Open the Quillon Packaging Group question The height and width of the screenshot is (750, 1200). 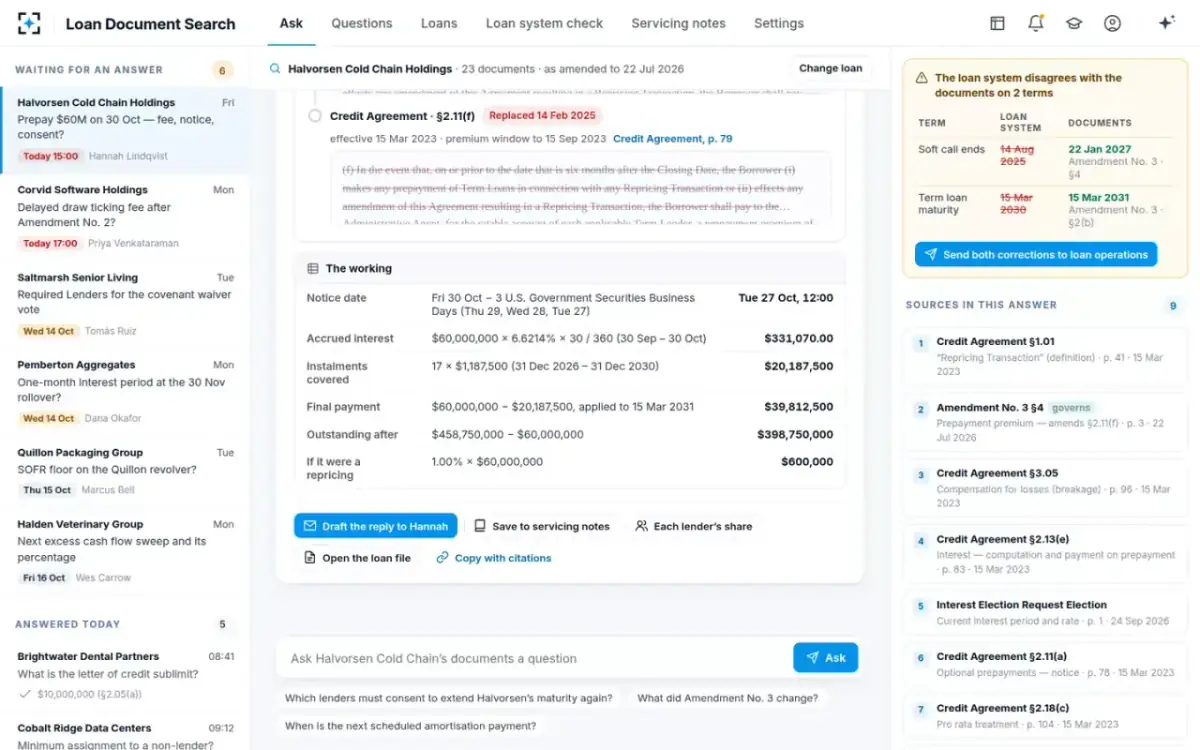125,471
